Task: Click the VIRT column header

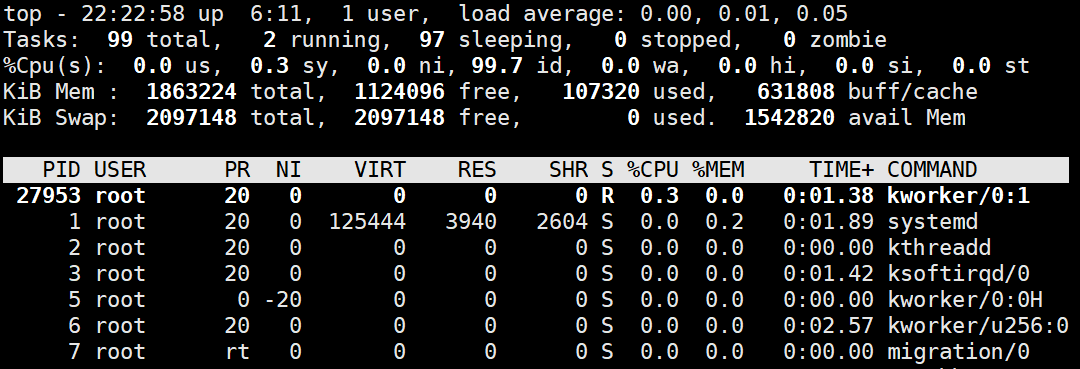Action: point(380,169)
